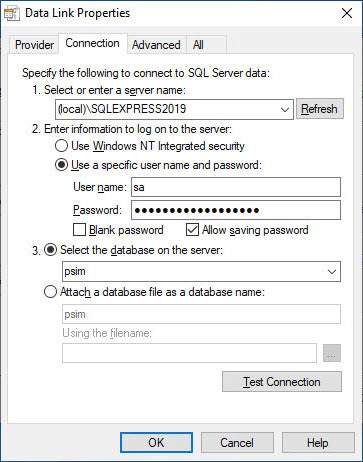Click Test Connection
This screenshot has width=363, height=462.
click(x=282, y=382)
